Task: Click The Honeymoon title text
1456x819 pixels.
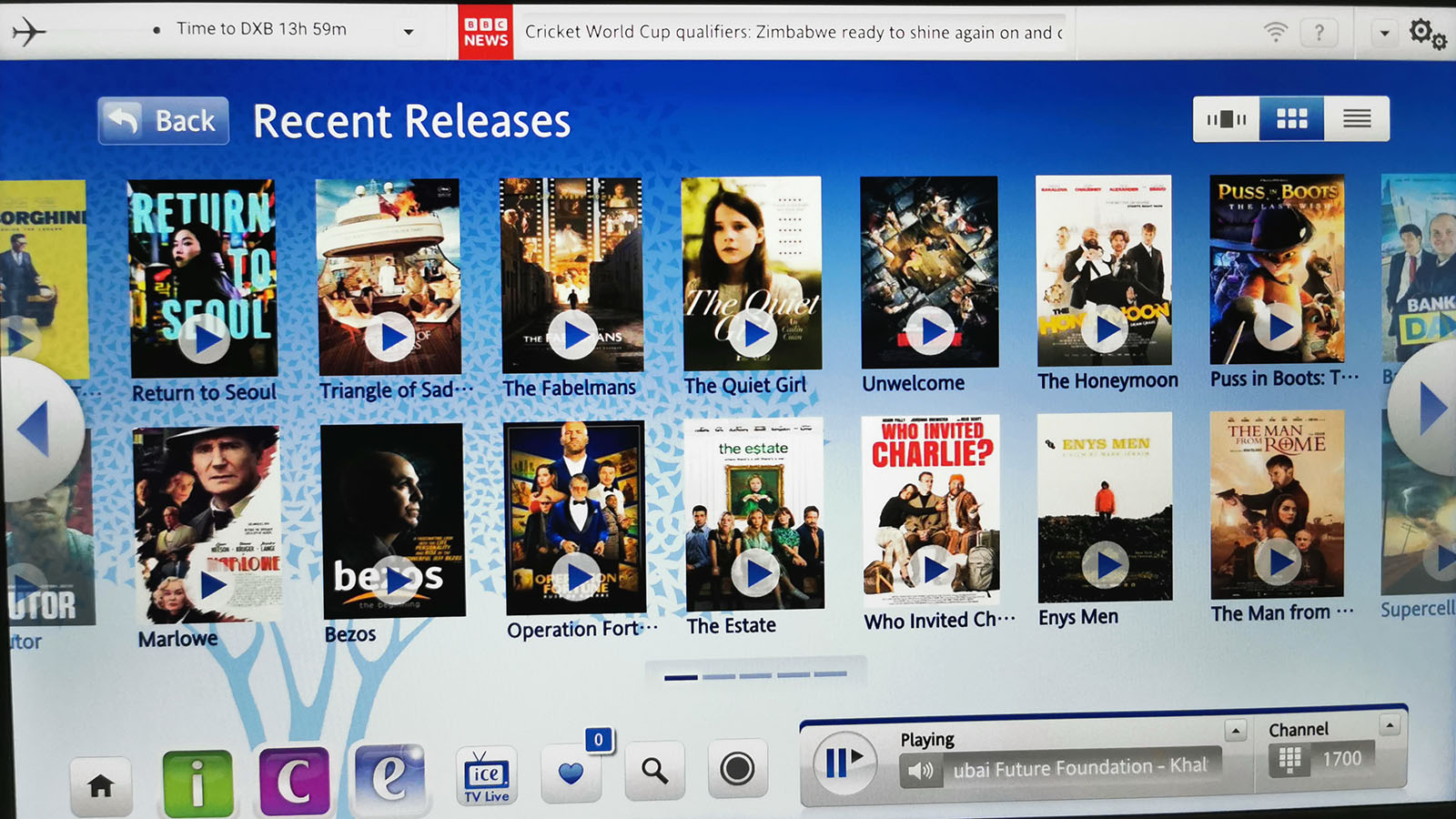Action: 1107,380
